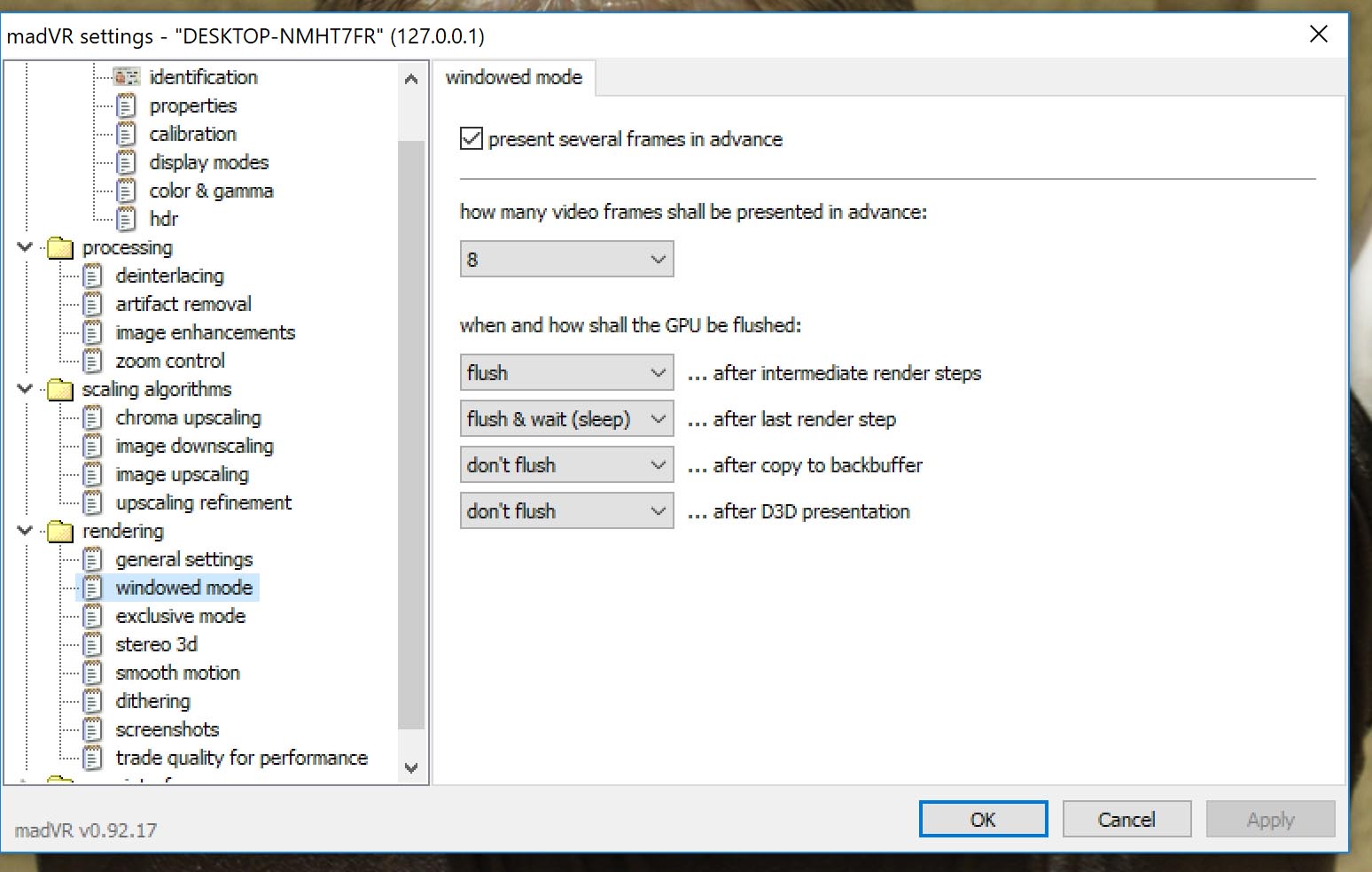Click the processing folder icon
1372x872 pixels.
60,247
